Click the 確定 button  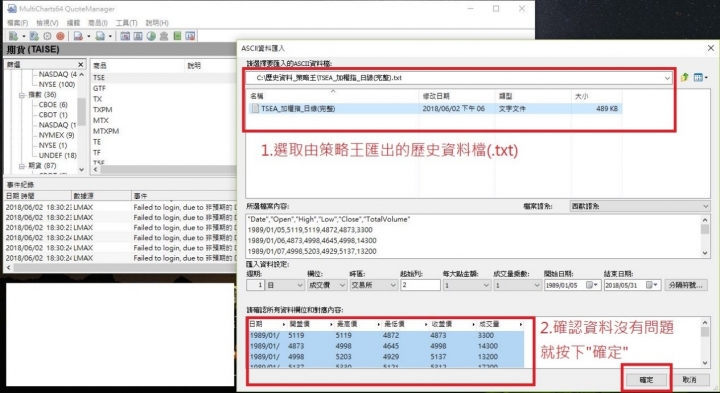tap(646, 380)
